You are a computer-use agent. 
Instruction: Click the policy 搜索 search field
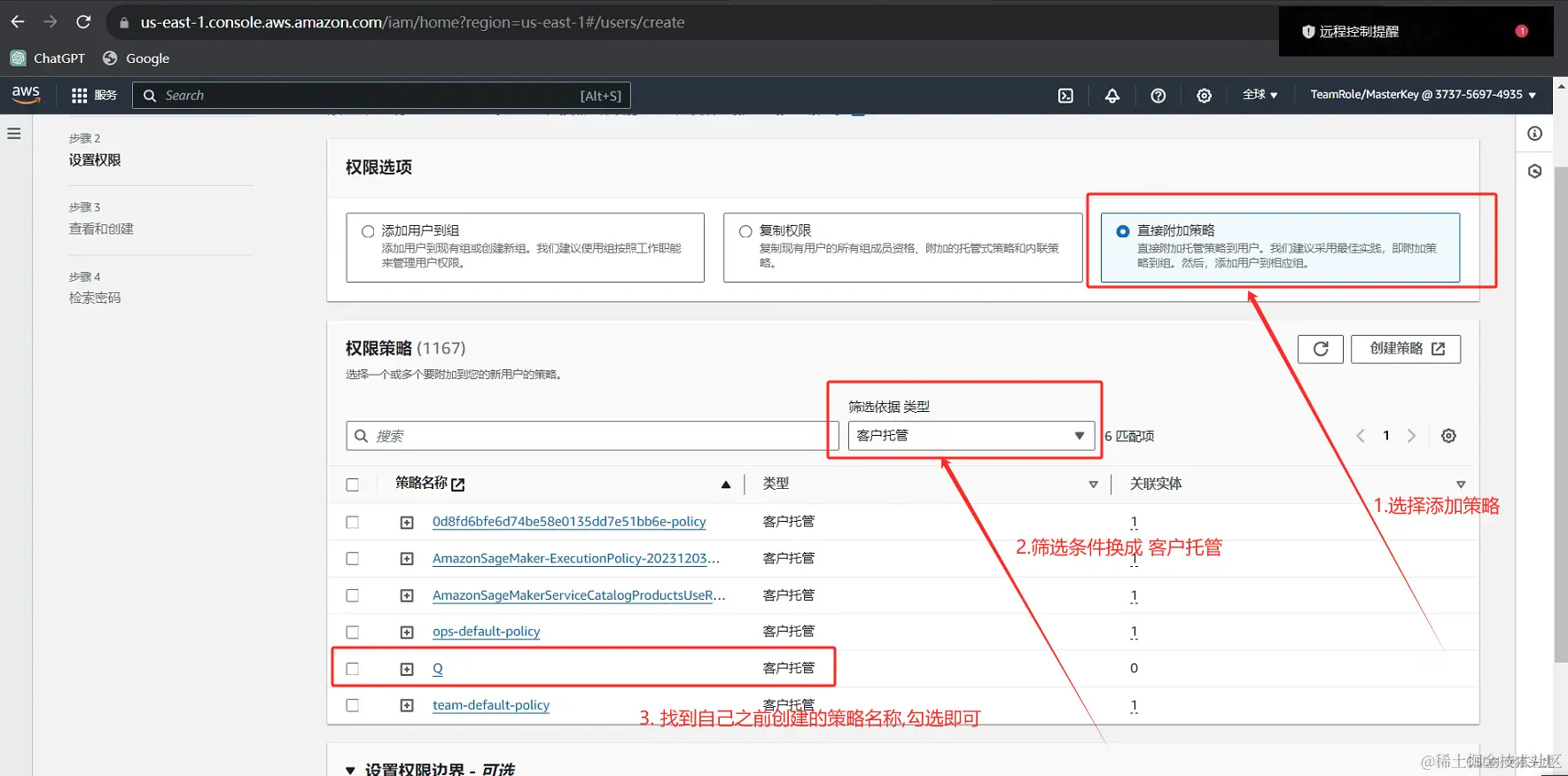[x=592, y=436]
